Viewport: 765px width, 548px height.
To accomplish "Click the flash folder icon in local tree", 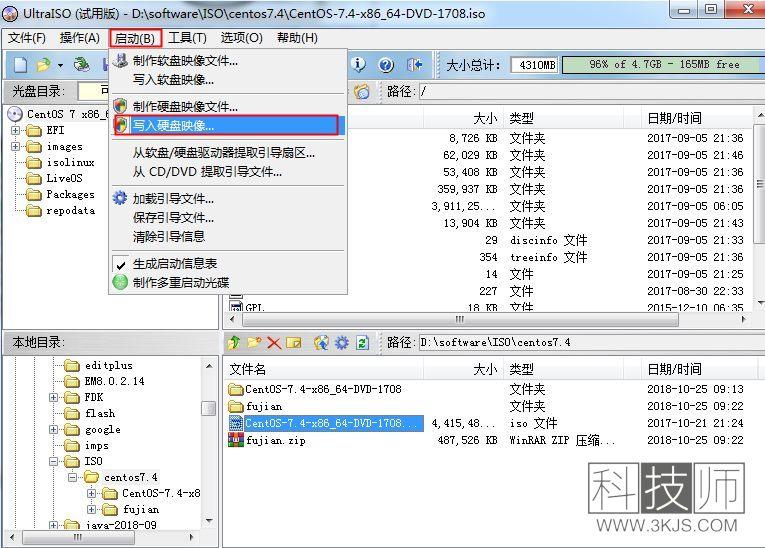I will [x=72, y=414].
